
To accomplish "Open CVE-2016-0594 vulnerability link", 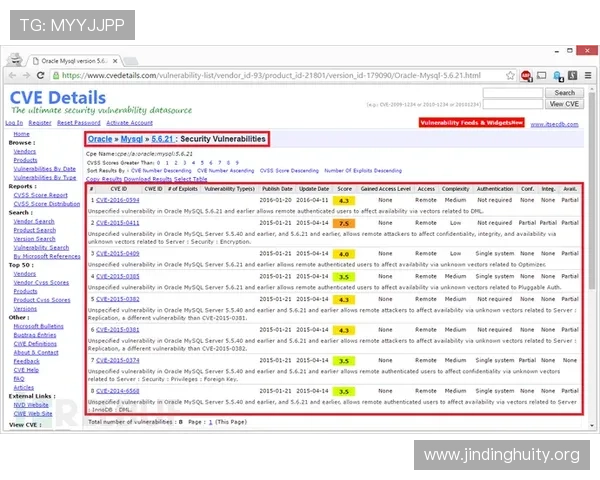I will [x=118, y=201].
